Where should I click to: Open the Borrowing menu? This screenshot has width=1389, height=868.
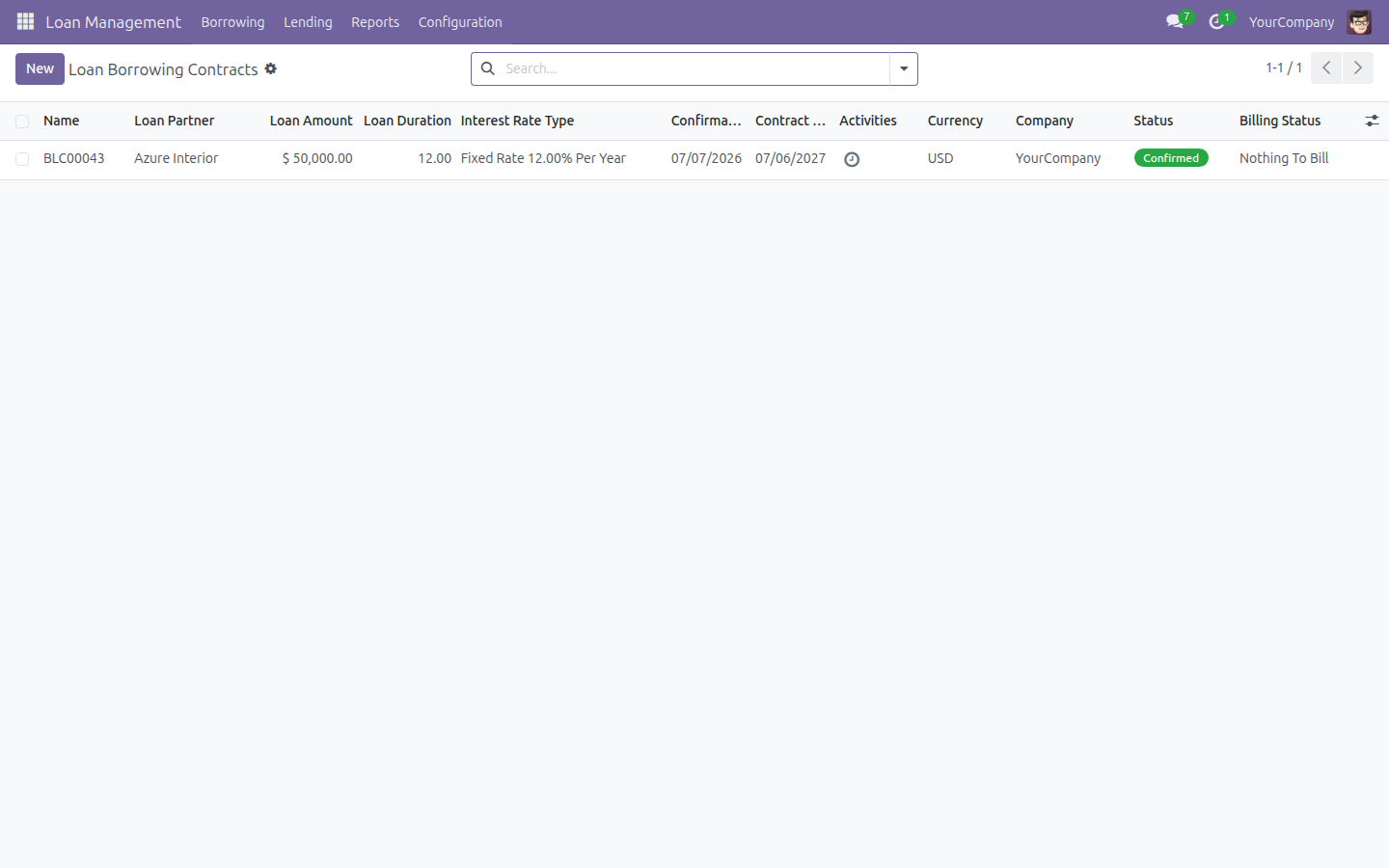click(232, 21)
